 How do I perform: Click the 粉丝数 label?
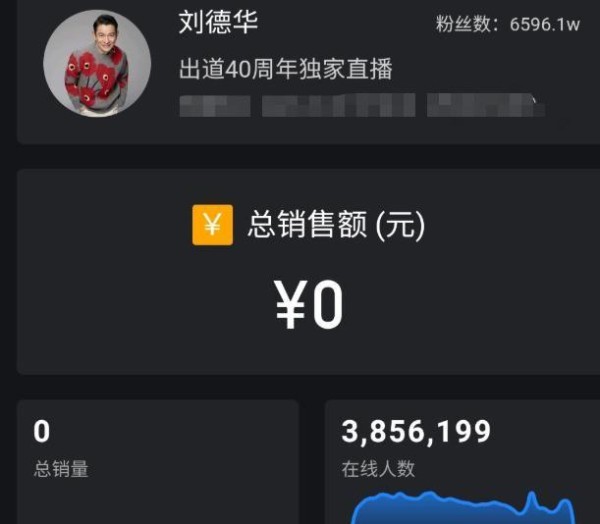coord(463,24)
